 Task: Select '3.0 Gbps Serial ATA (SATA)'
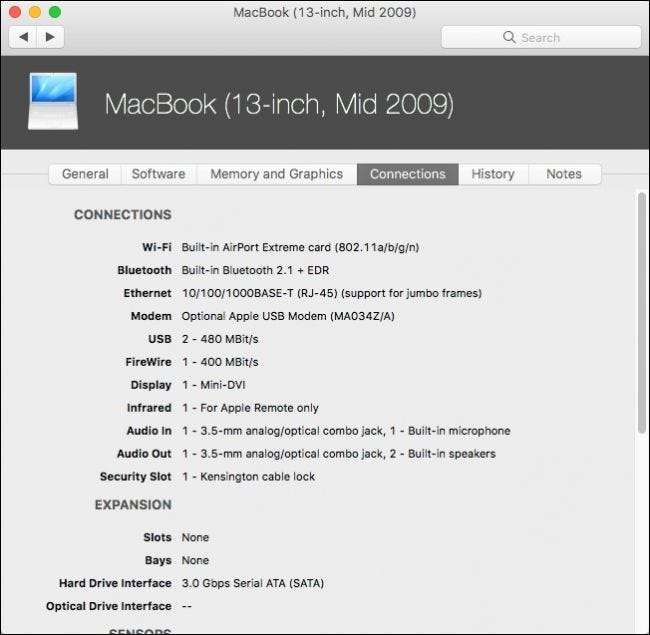[253, 583]
